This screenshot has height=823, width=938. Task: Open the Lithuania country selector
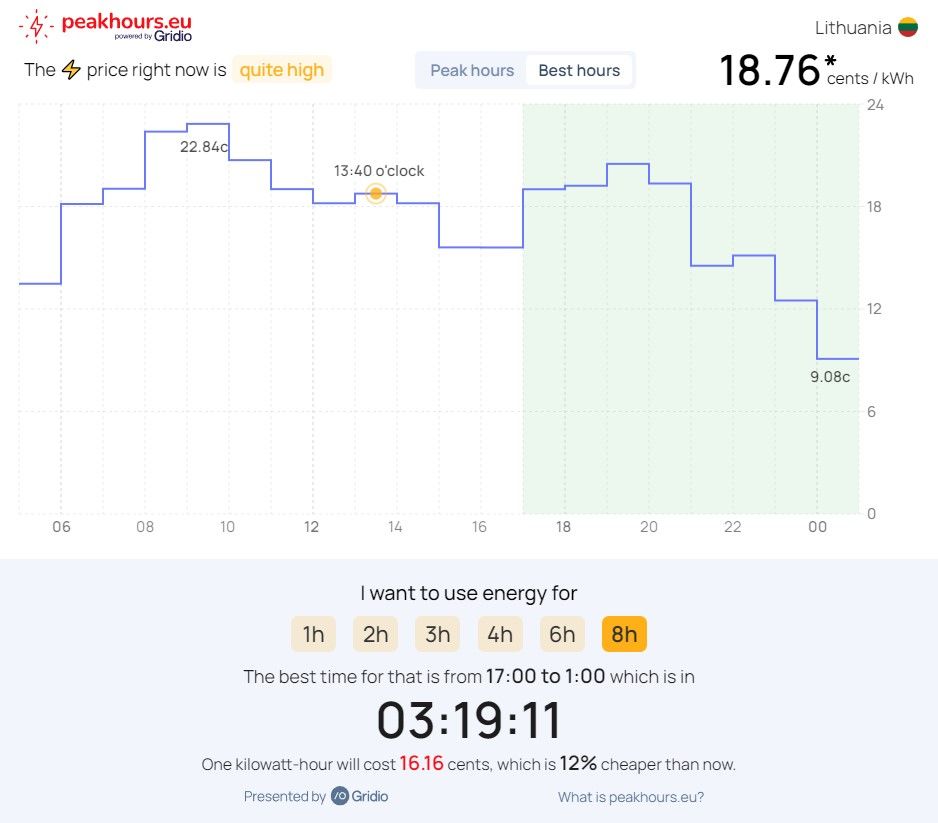click(865, 28)
